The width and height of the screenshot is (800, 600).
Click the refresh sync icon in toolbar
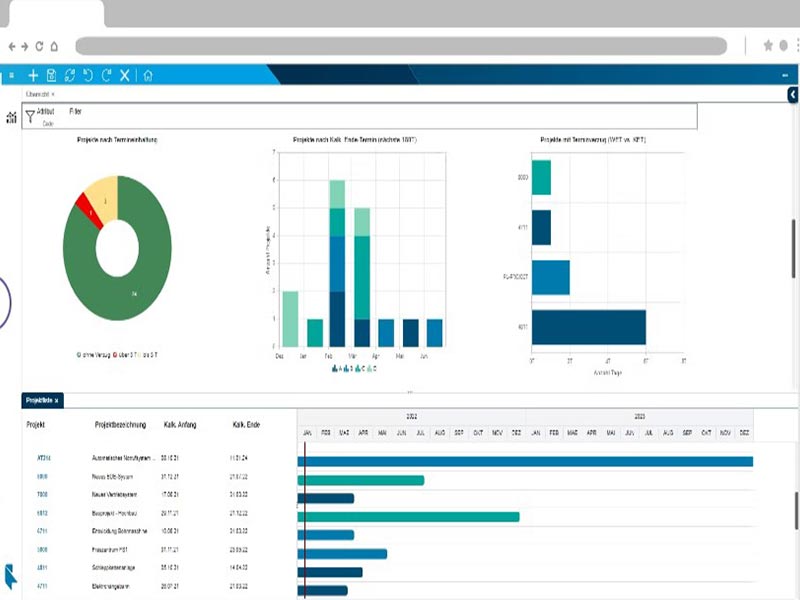[x=69, y=75]
